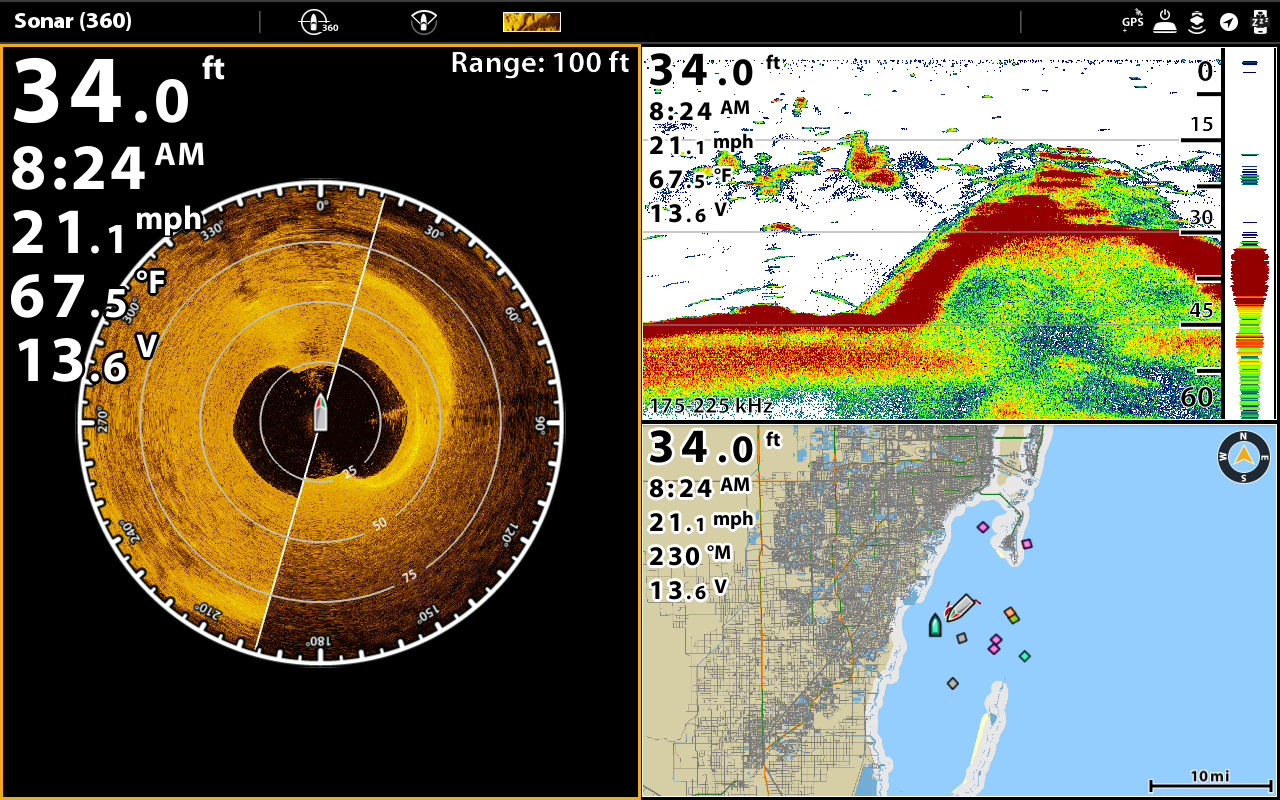The width and height of the screenshot is (1280, 800).
Task: Select the green waypoint beside the orange one
Action: (x=1014, y=619)
